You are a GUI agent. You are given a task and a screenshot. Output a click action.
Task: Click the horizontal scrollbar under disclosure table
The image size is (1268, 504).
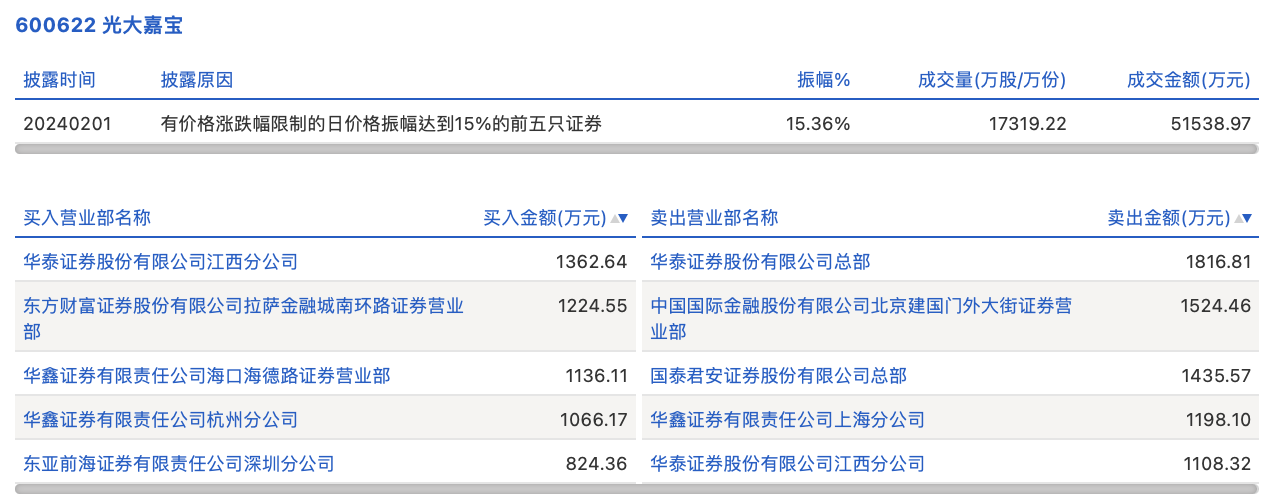(636, 149)
